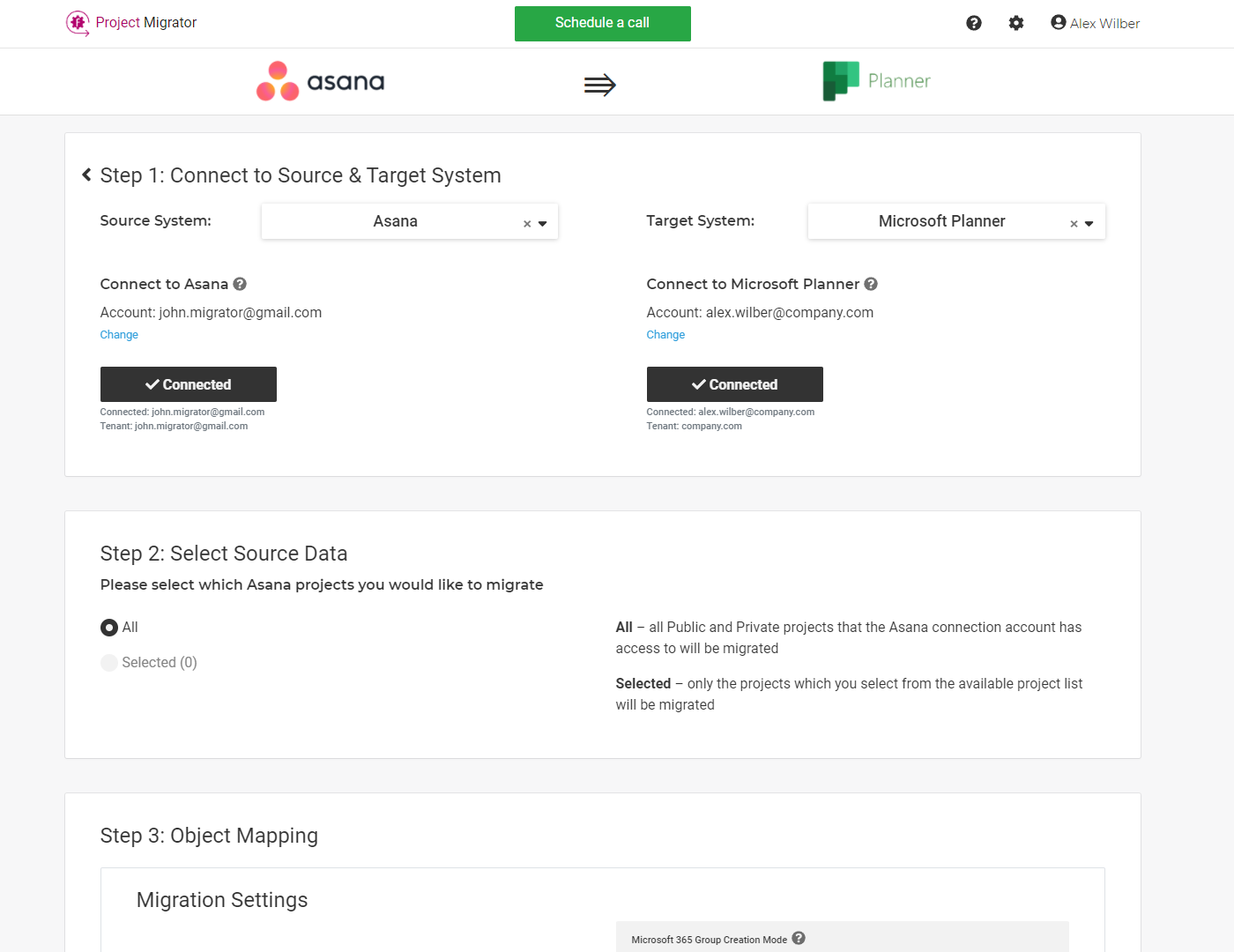1234x952 pixels.
Task: Click the Planner logo in the banner
Action: (x=875, y=80)
